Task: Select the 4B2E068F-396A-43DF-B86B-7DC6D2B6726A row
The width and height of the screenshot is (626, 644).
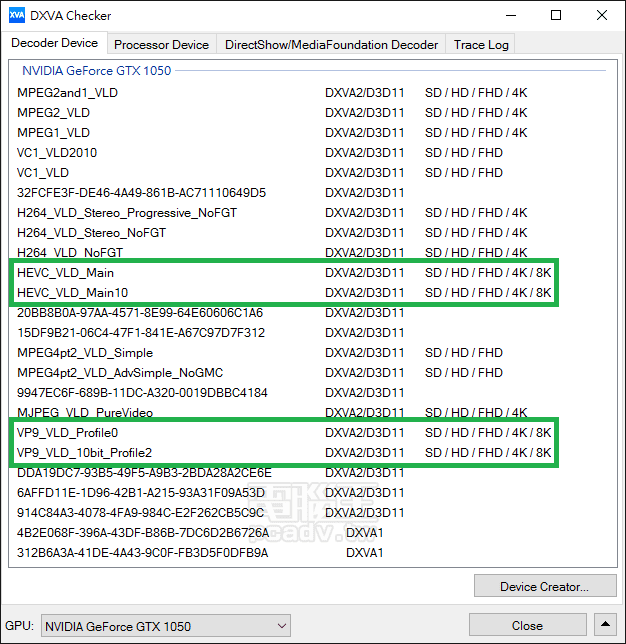Action: click(313, 533)
